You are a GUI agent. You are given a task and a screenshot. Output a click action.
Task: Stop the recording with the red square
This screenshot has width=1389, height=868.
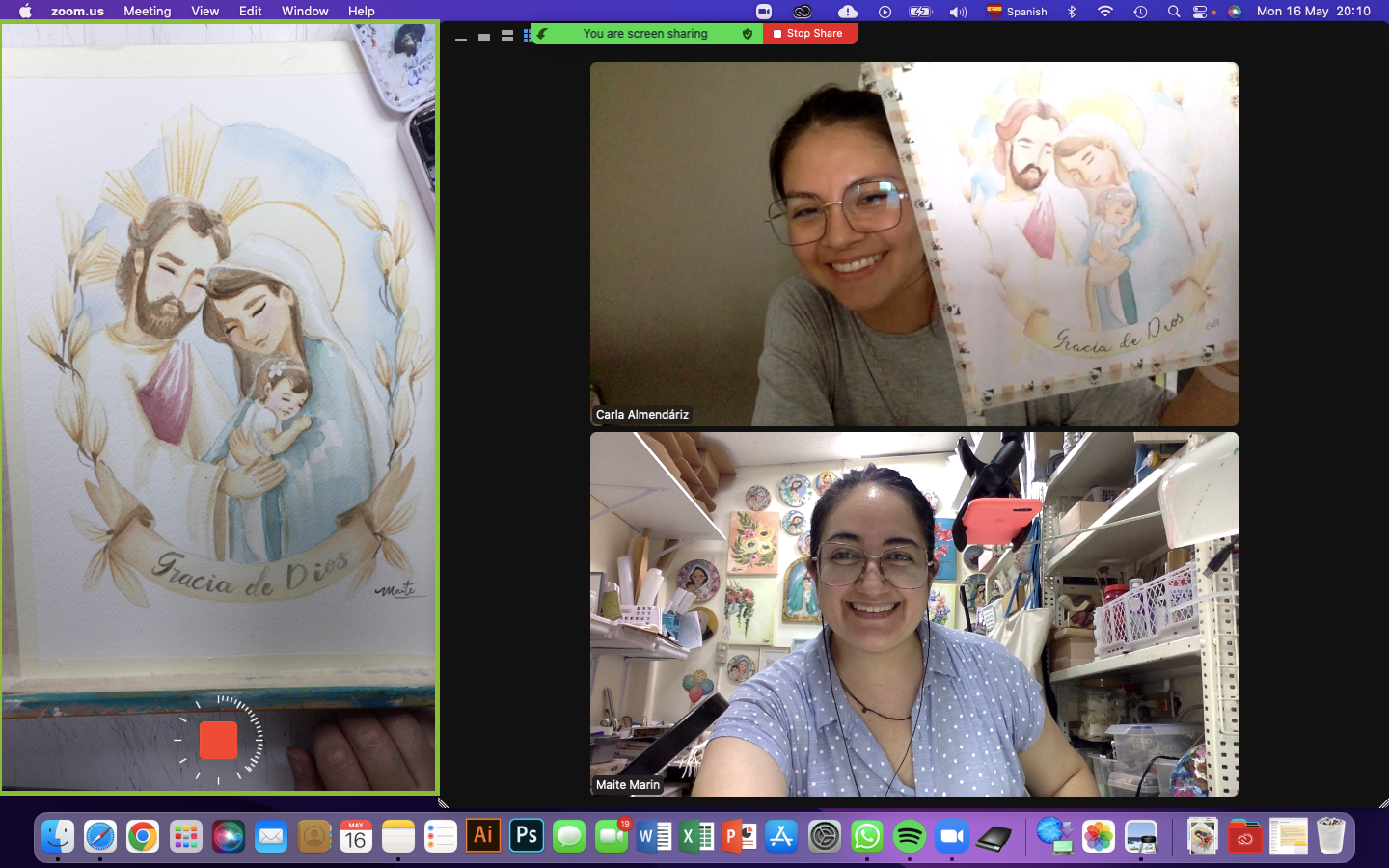pyautogui.click(x=218, y=741)
